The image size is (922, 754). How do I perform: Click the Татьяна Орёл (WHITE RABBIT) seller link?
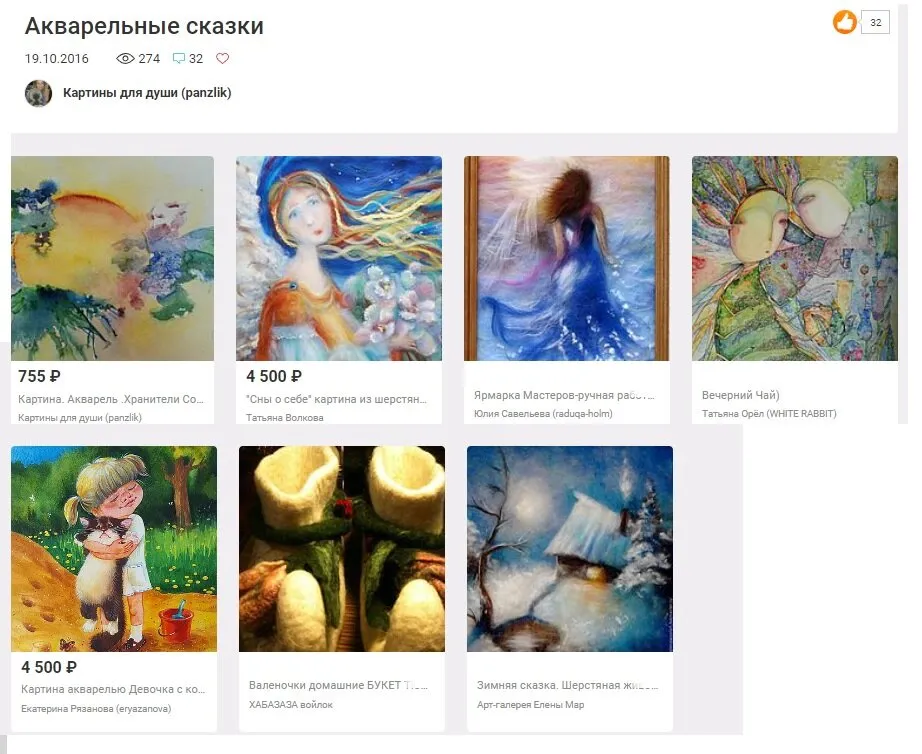pos(769,413)
